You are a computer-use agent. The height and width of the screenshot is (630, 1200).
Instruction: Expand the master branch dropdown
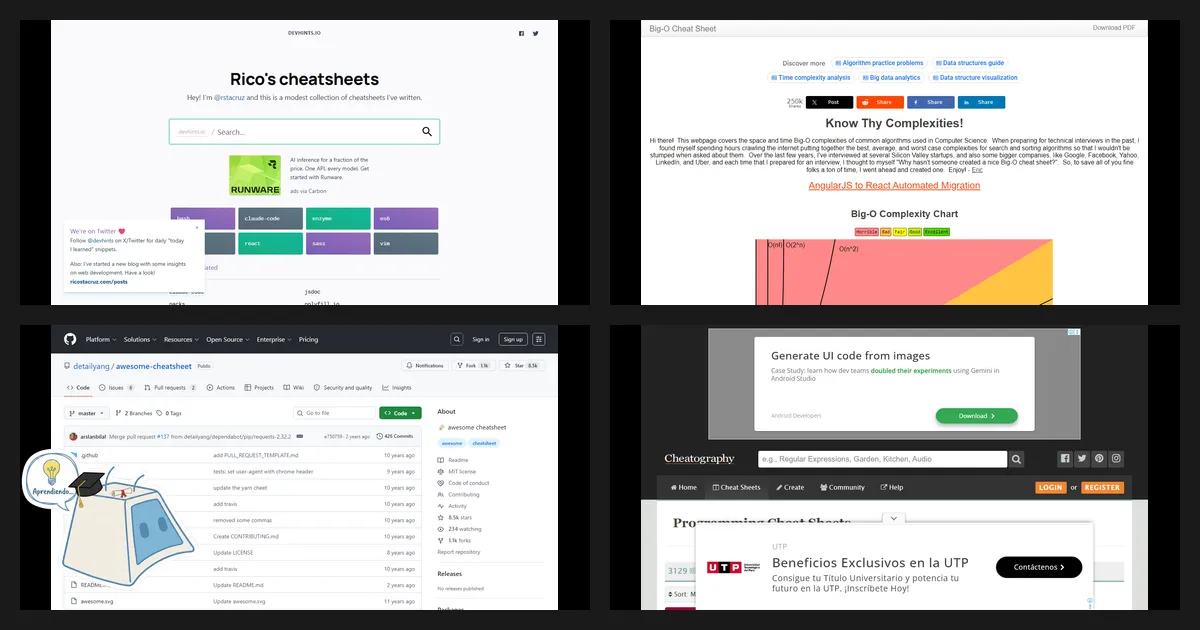[x=87, y=413]
